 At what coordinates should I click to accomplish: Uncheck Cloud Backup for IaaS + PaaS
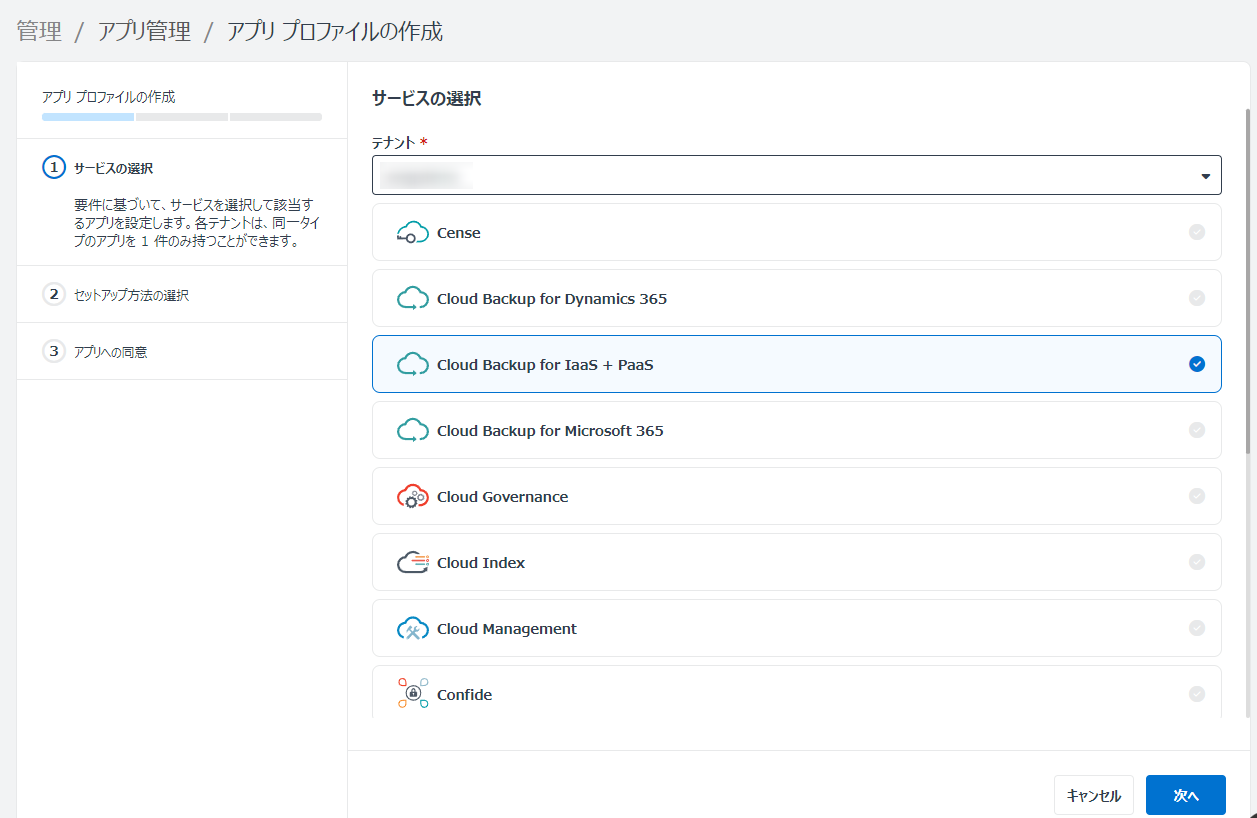tap(1197, 364)
